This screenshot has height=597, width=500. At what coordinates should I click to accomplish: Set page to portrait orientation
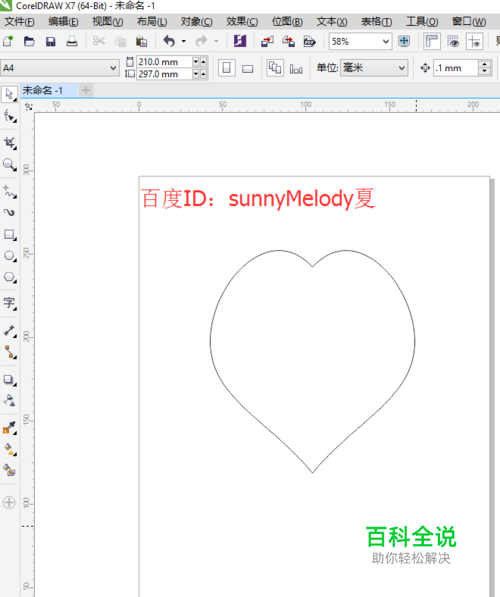click(227, 69)
